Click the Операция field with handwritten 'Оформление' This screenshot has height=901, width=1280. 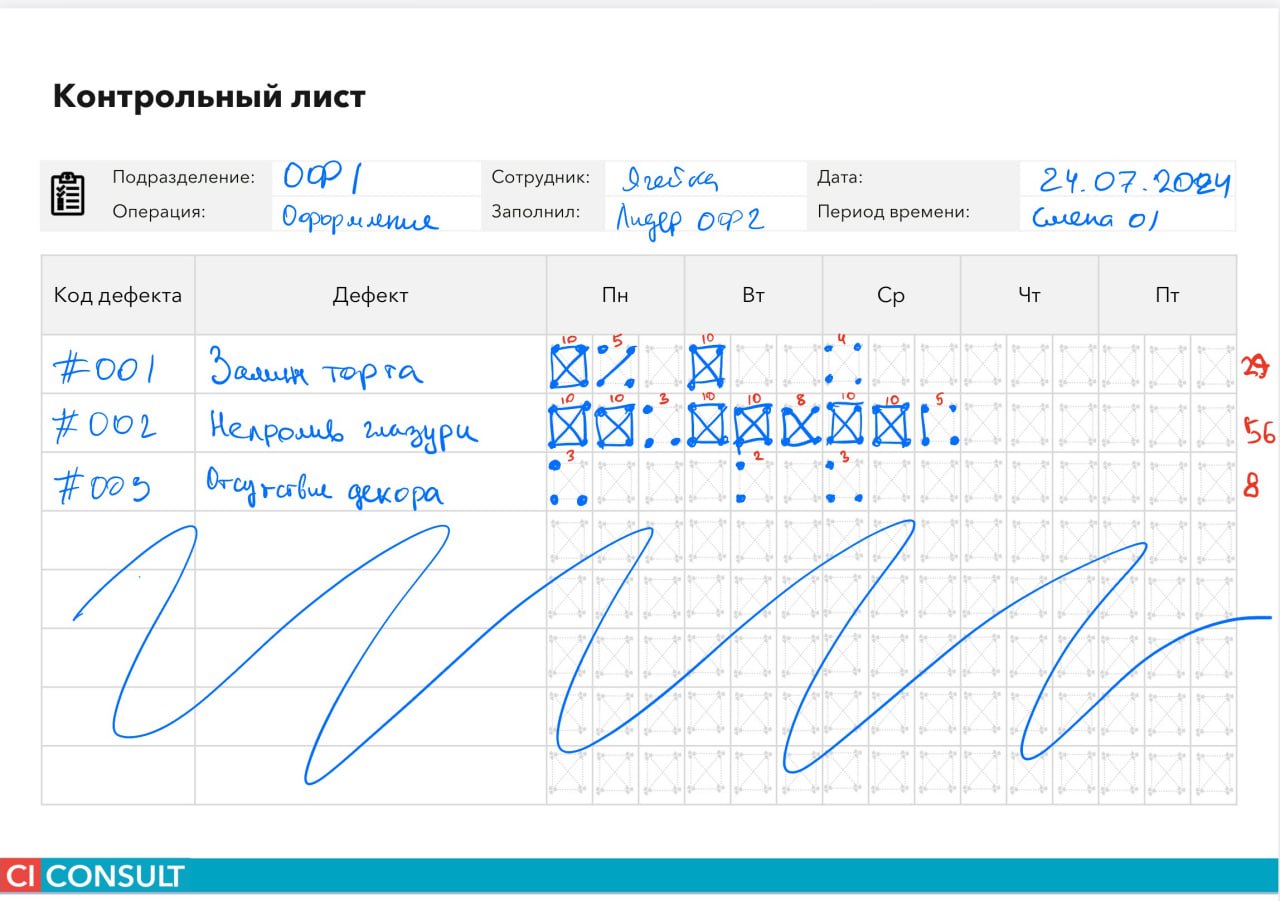[376, 214]
